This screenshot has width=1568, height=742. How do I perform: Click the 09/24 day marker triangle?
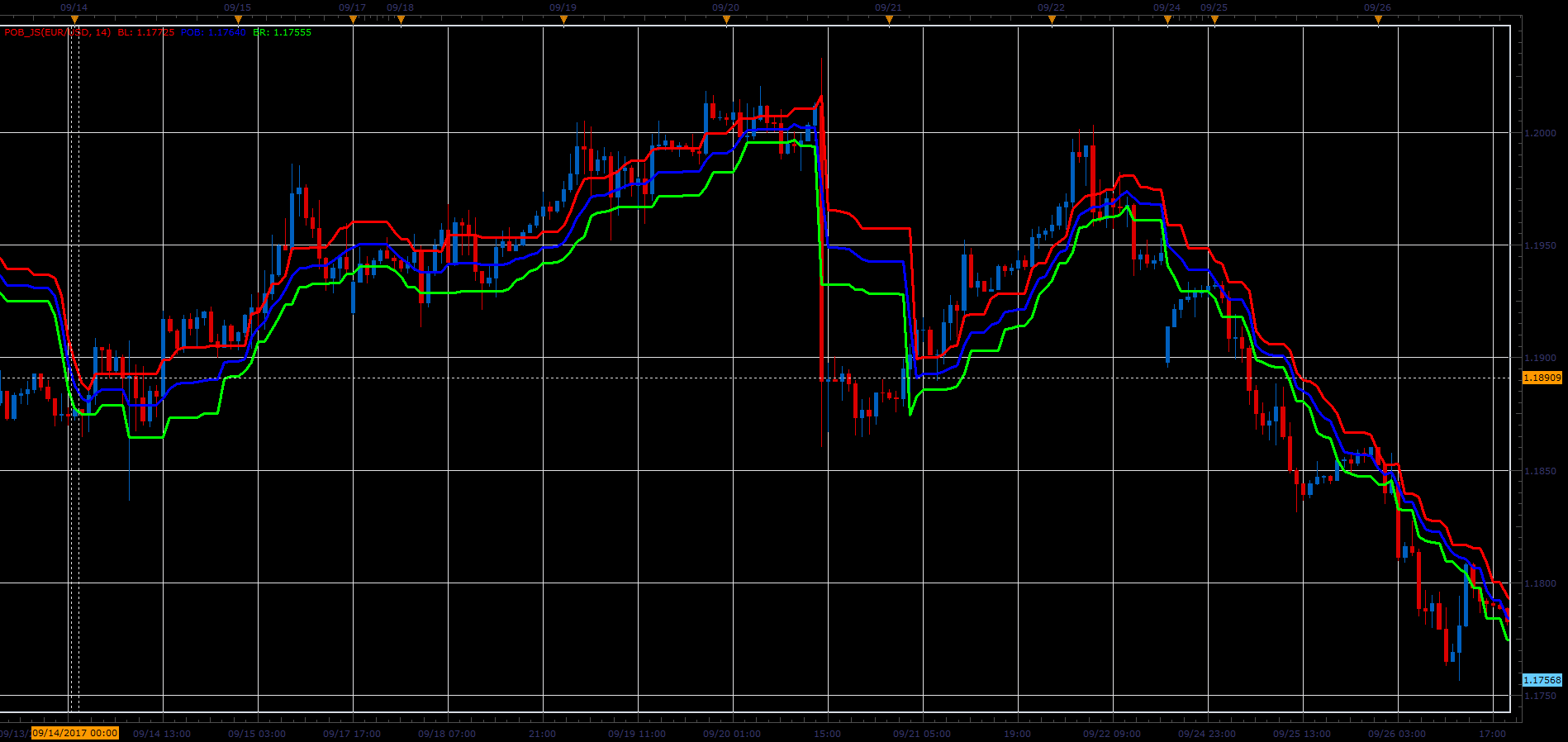pos(1167,19)
